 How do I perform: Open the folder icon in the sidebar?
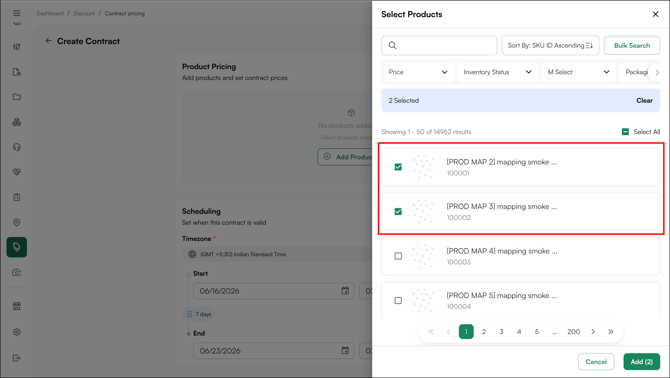click(17, 97)
